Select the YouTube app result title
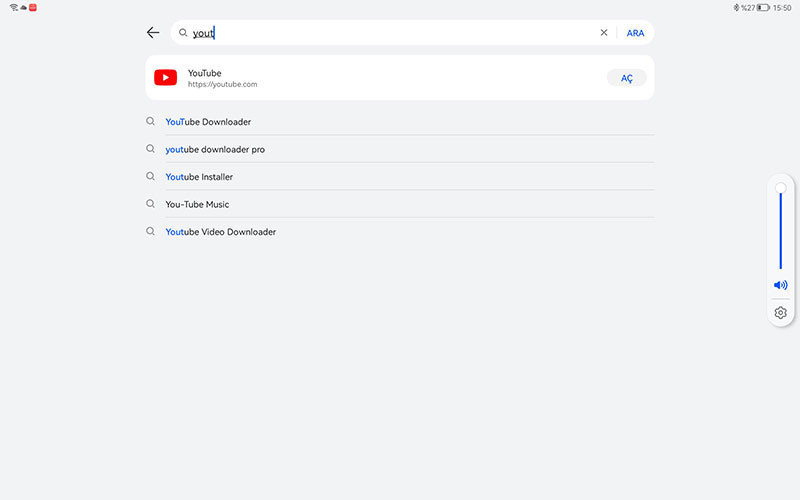 pos(205,73)
